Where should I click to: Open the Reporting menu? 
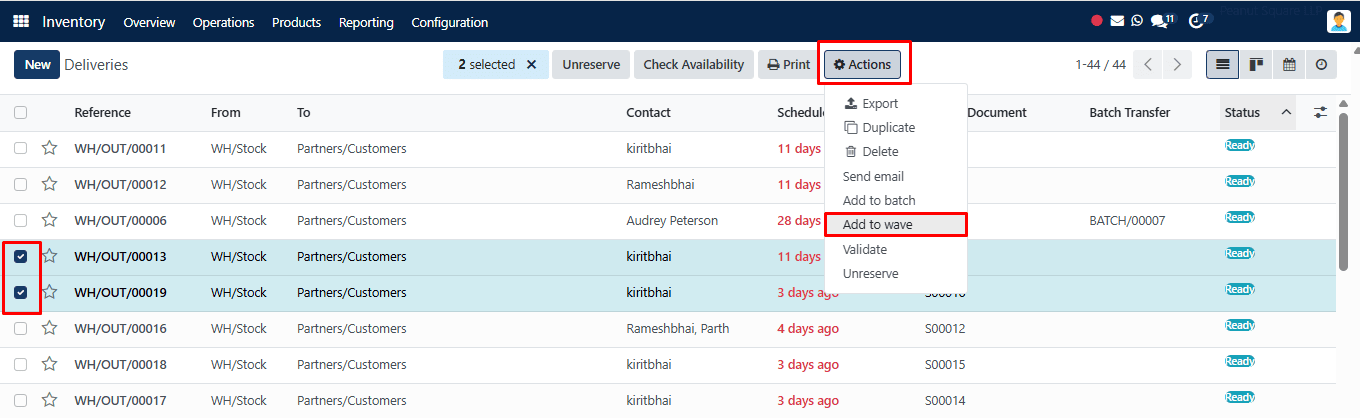pyautogui.click(x=366, y=22)
